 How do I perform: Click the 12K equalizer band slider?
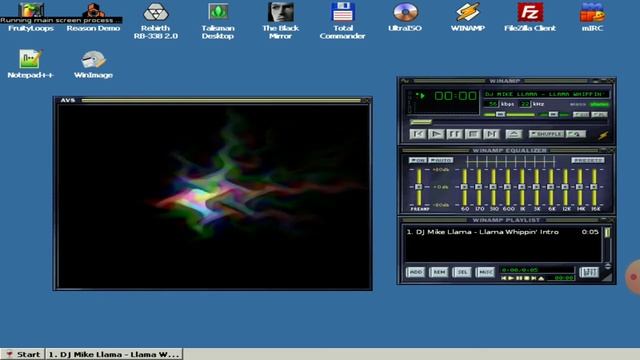point(565,187)
